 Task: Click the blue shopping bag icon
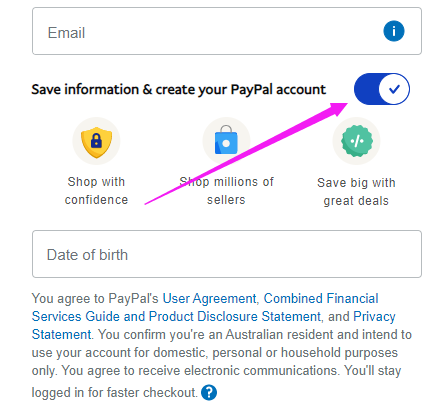(x=226, y=140)
